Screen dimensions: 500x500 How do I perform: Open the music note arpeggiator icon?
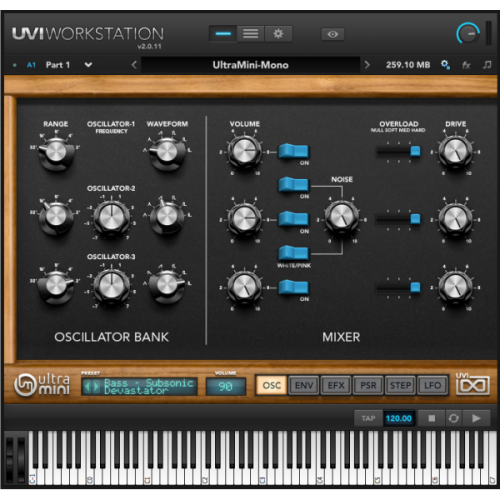[487, 64]
